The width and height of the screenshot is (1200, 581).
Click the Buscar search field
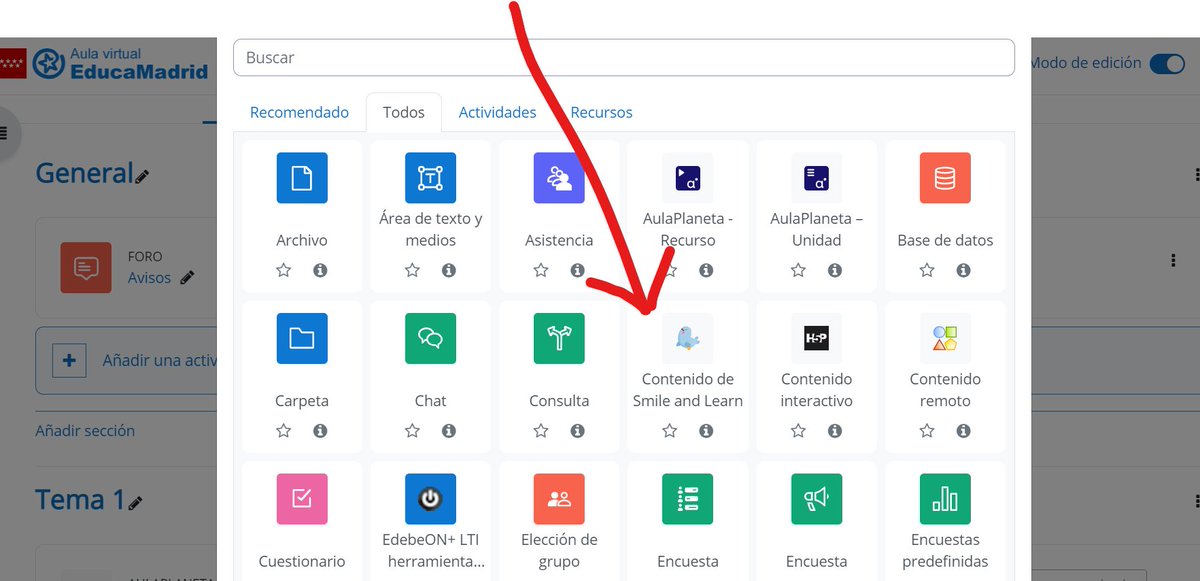[624, 58]
